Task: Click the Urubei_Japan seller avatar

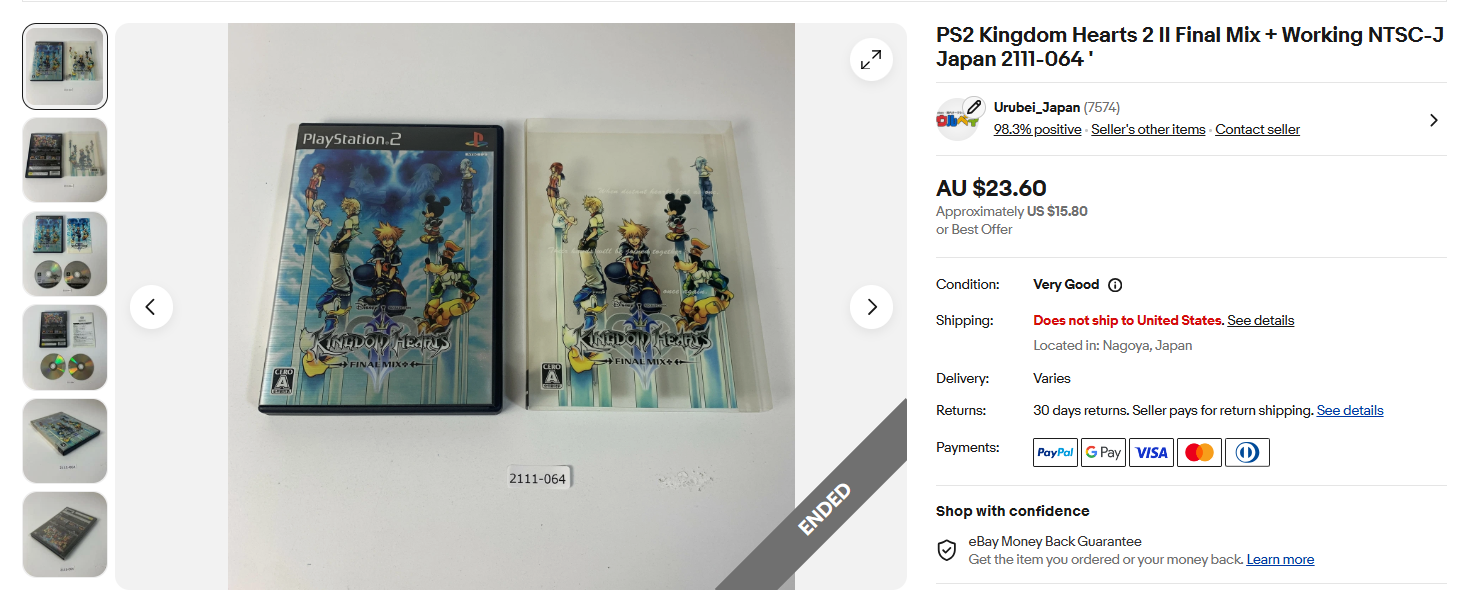Action: (957, 119)
